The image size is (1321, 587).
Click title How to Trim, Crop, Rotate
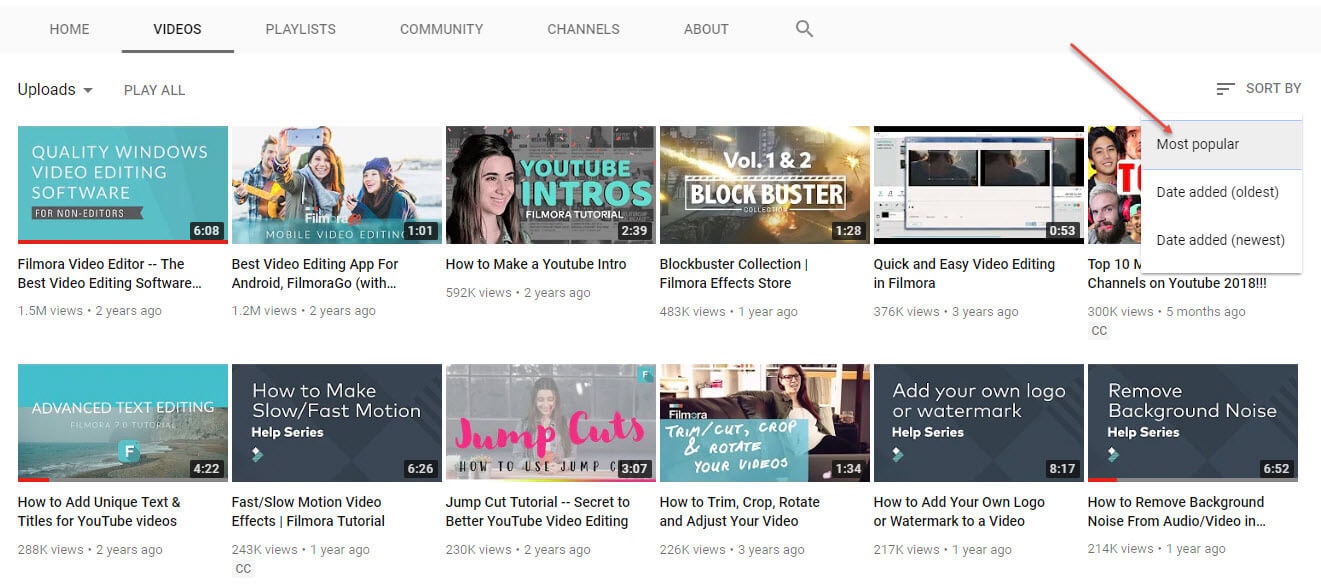coord(740,512)
